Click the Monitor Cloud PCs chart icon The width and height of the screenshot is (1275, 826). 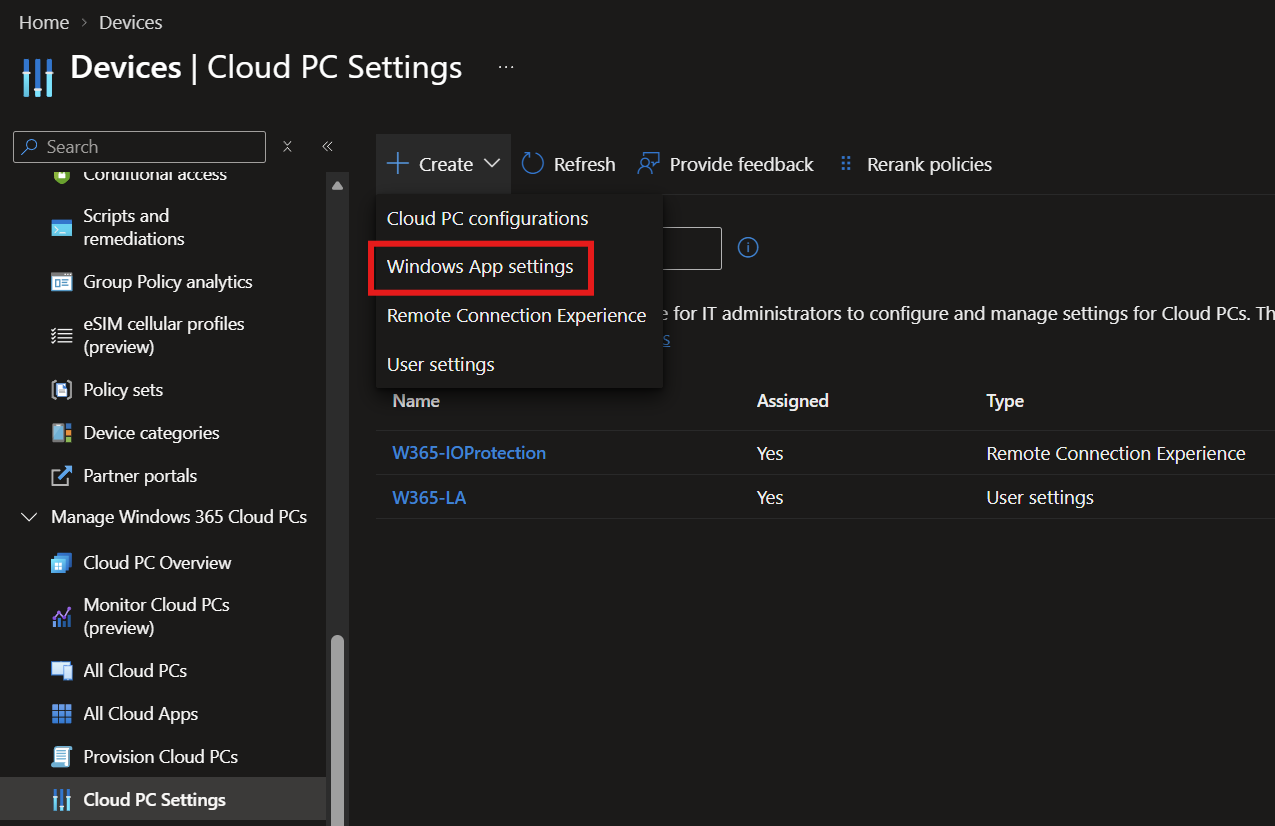pos(62,617)
